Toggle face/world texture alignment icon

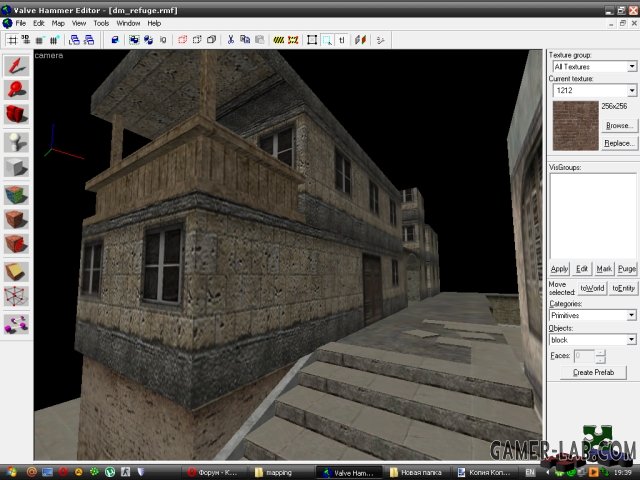(360, 40)
